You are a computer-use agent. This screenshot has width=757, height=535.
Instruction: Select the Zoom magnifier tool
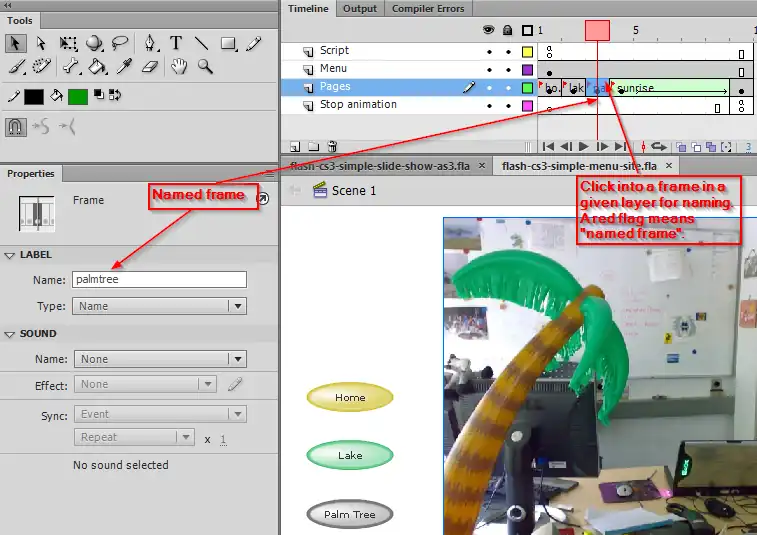pos(205,67)
